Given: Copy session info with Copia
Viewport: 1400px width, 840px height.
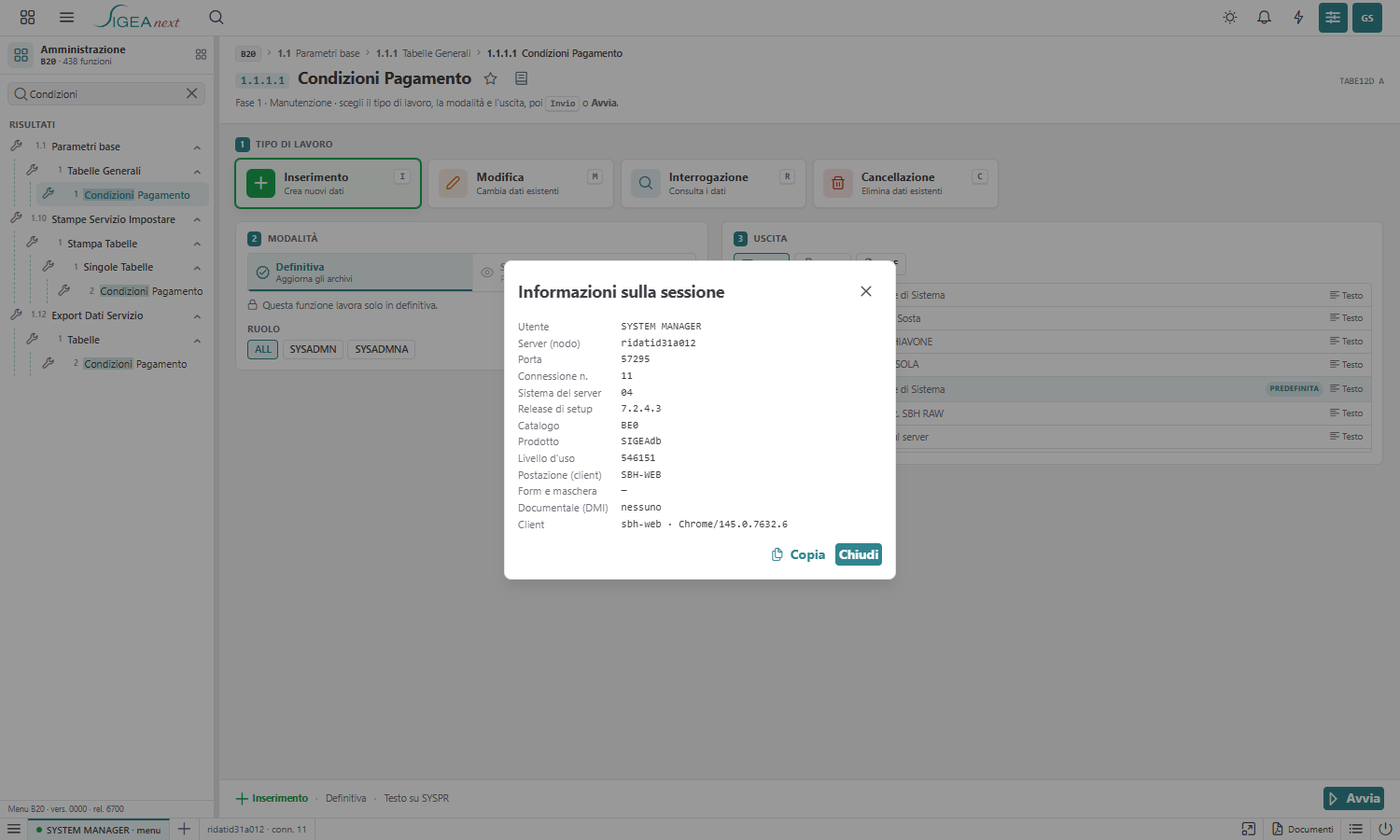Looking at the screenshot, I should point(798,554).
